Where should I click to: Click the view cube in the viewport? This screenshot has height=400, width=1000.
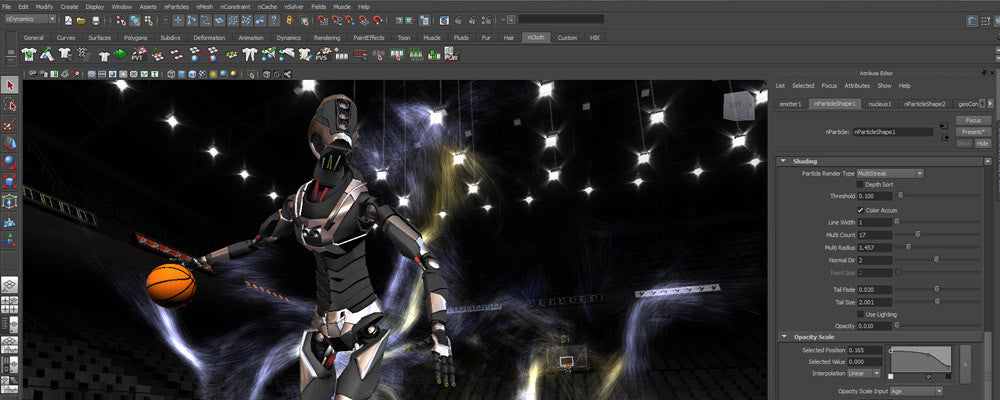(739, 104)
